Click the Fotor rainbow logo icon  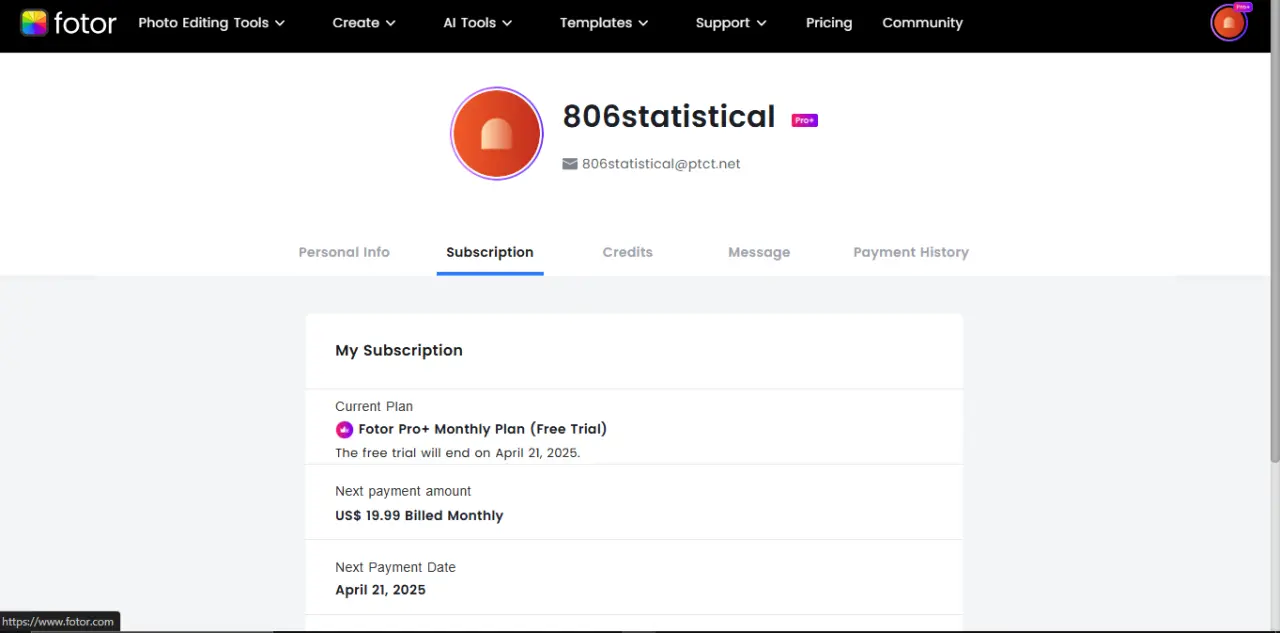click(34, 23)
